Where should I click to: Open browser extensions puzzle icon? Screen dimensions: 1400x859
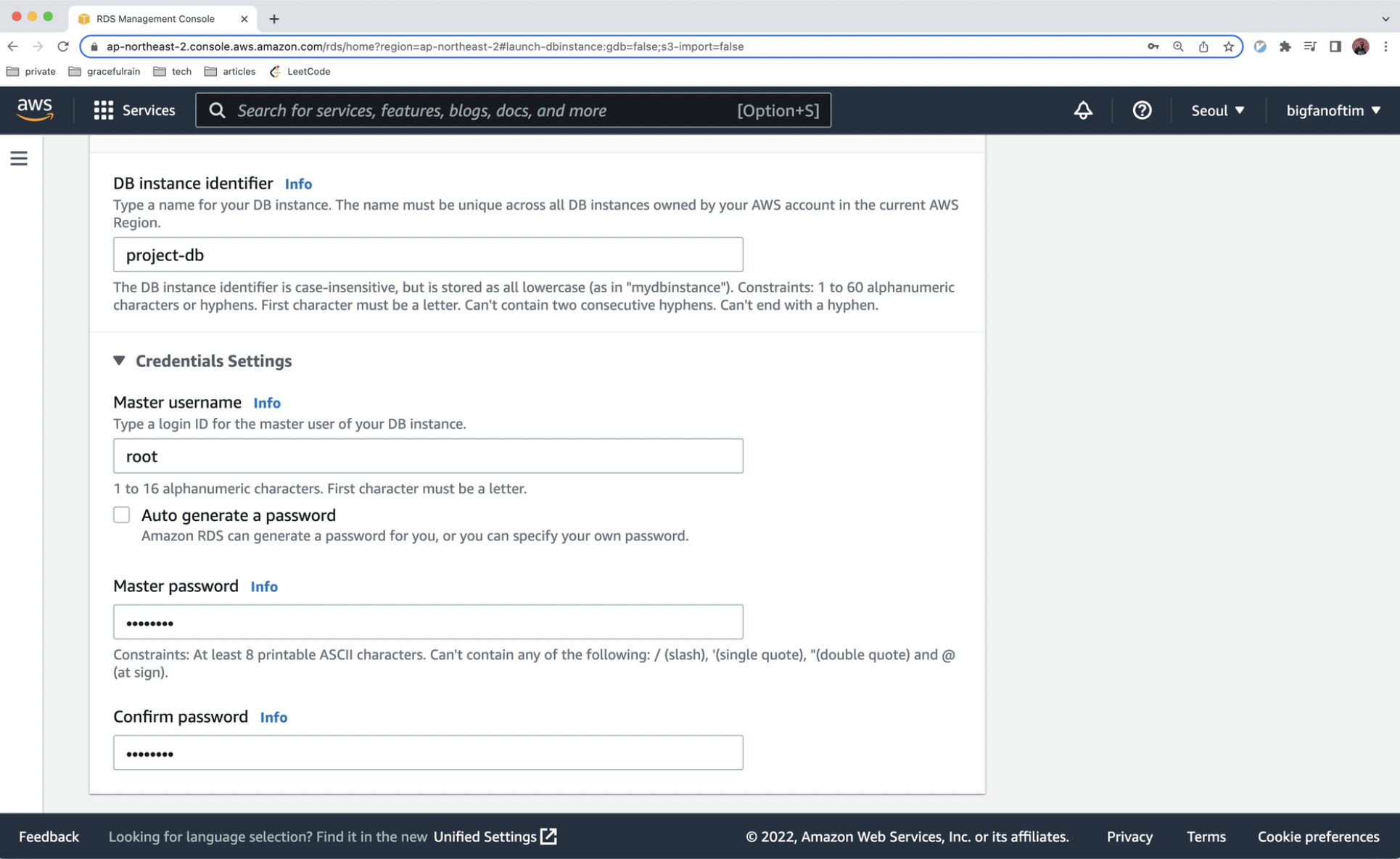coord(1285,46)
